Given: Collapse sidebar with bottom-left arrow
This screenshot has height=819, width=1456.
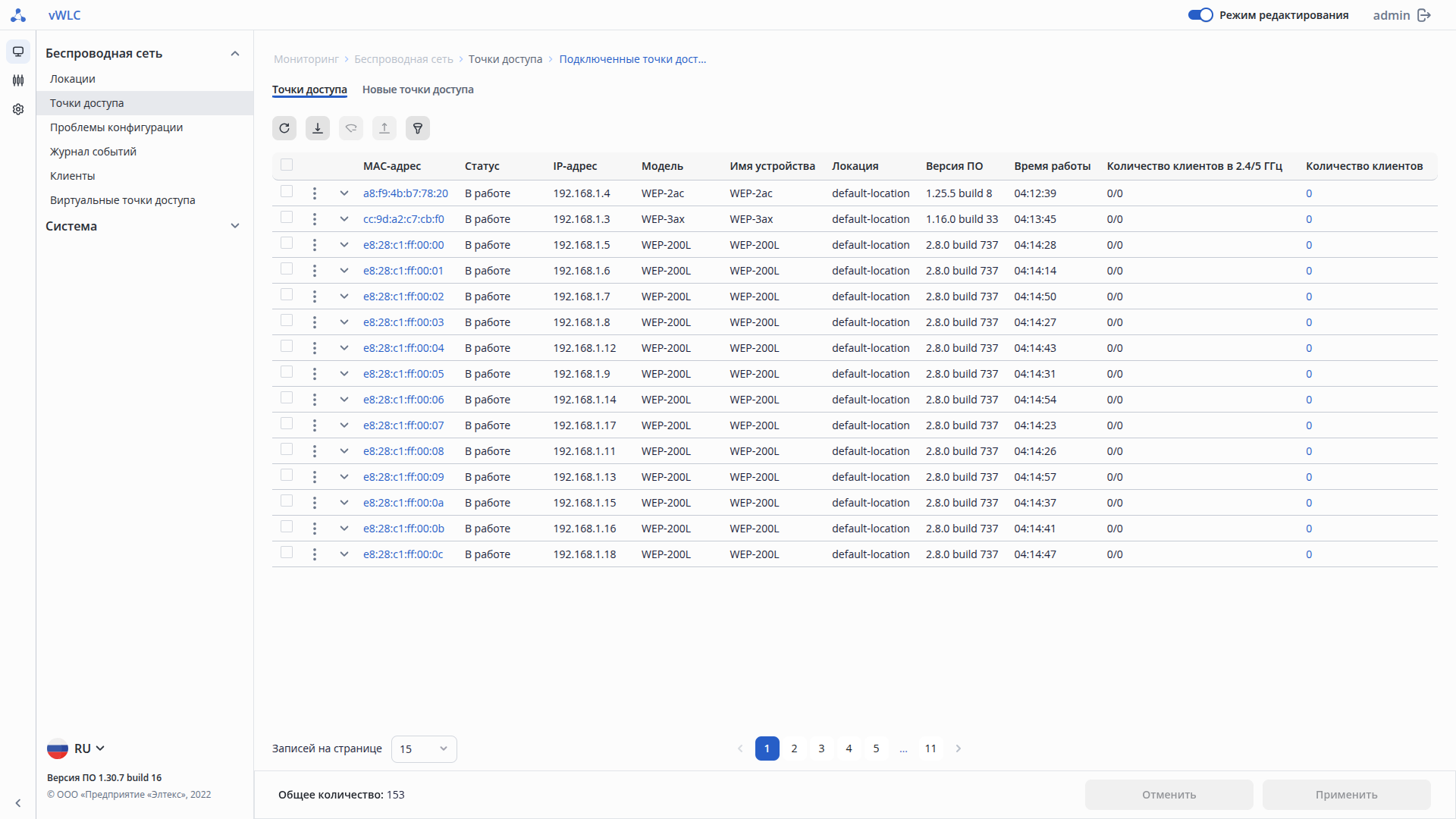Looking at the screenshot, I should (18, 803).
